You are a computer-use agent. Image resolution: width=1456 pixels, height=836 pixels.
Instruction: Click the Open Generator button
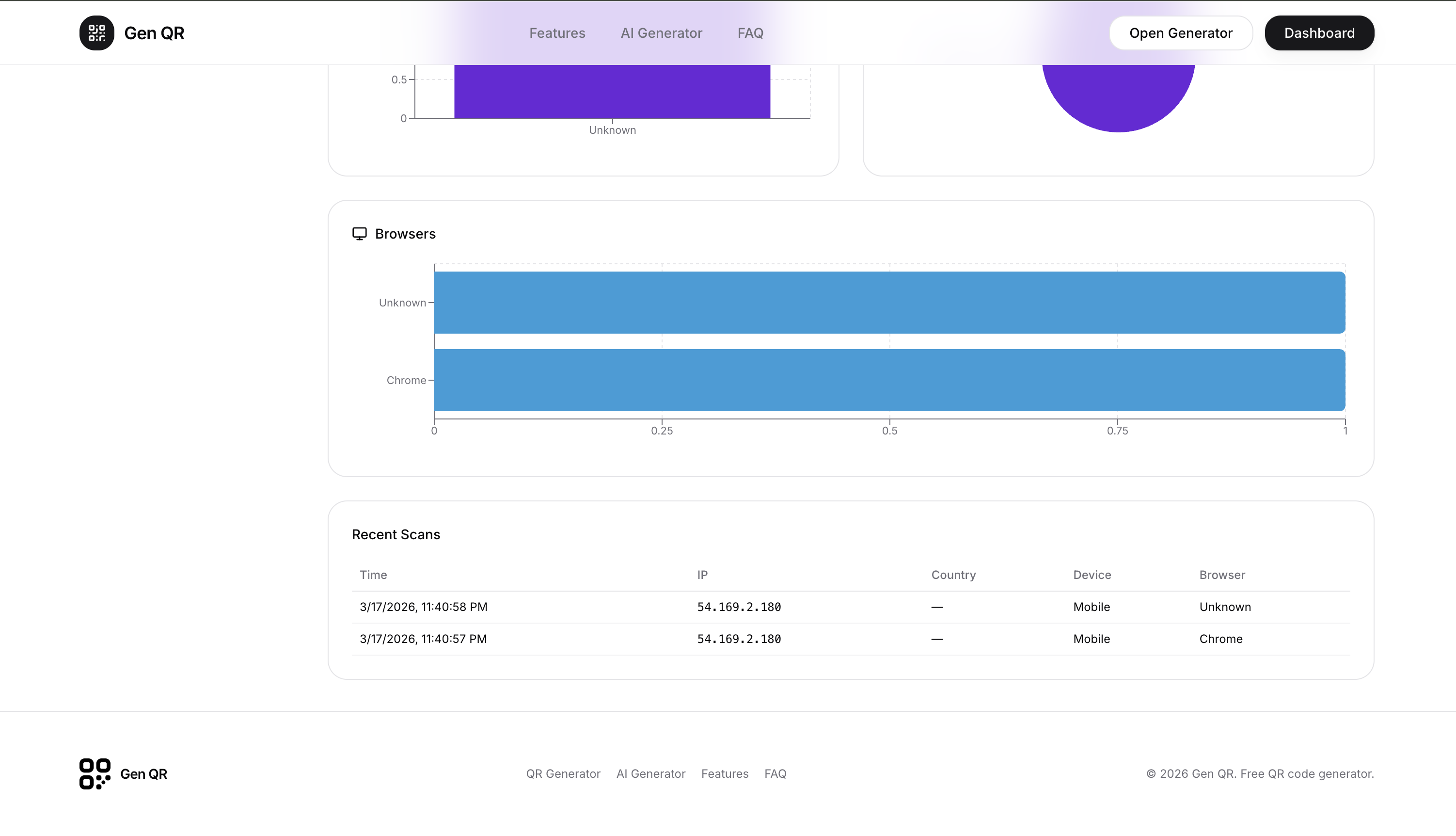[x=1181, y=32]
